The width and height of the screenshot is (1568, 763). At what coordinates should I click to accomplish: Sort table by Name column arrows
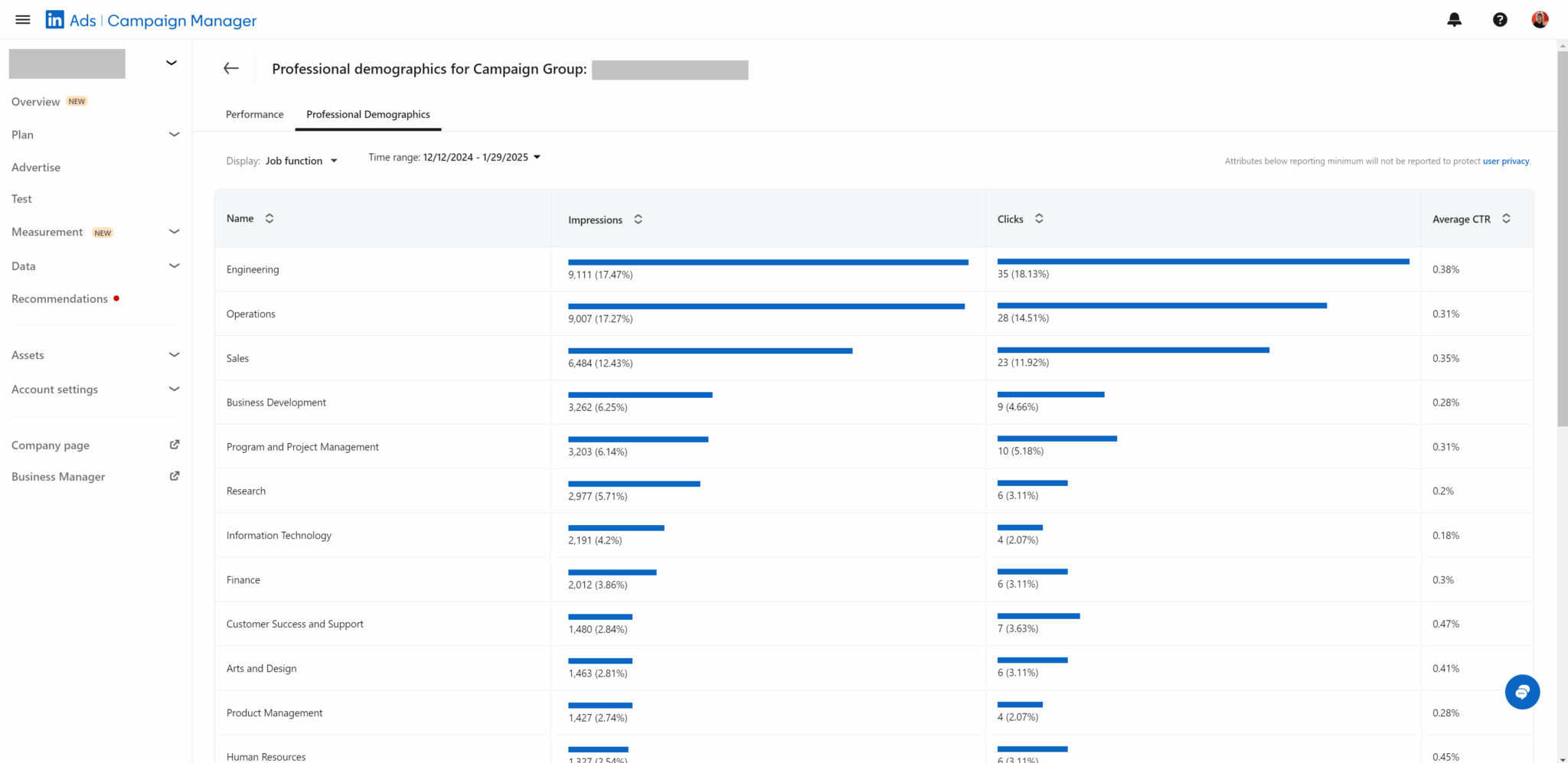269,218
